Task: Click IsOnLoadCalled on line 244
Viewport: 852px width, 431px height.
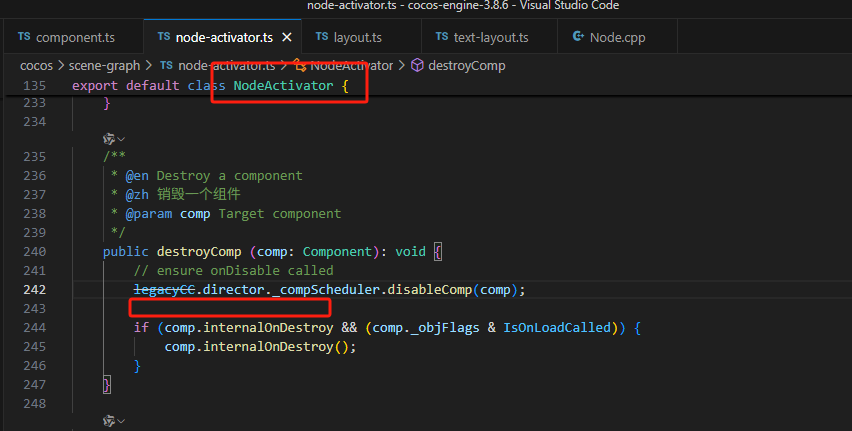Action: click(x=557, y=328)
